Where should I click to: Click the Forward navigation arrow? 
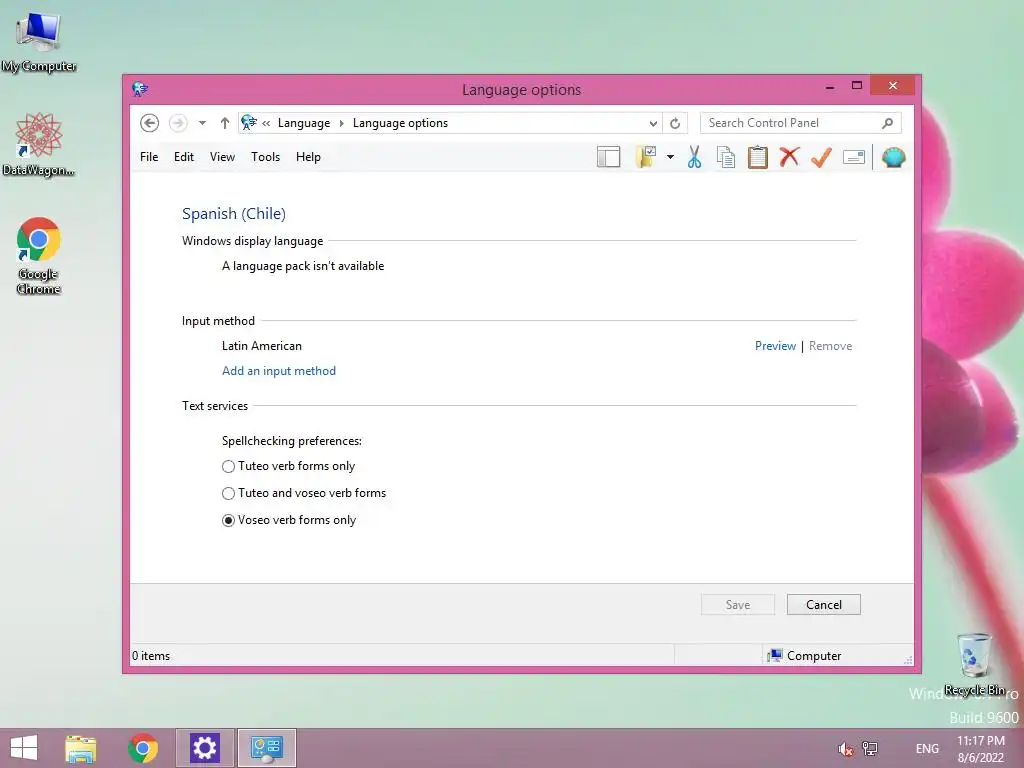178,123
